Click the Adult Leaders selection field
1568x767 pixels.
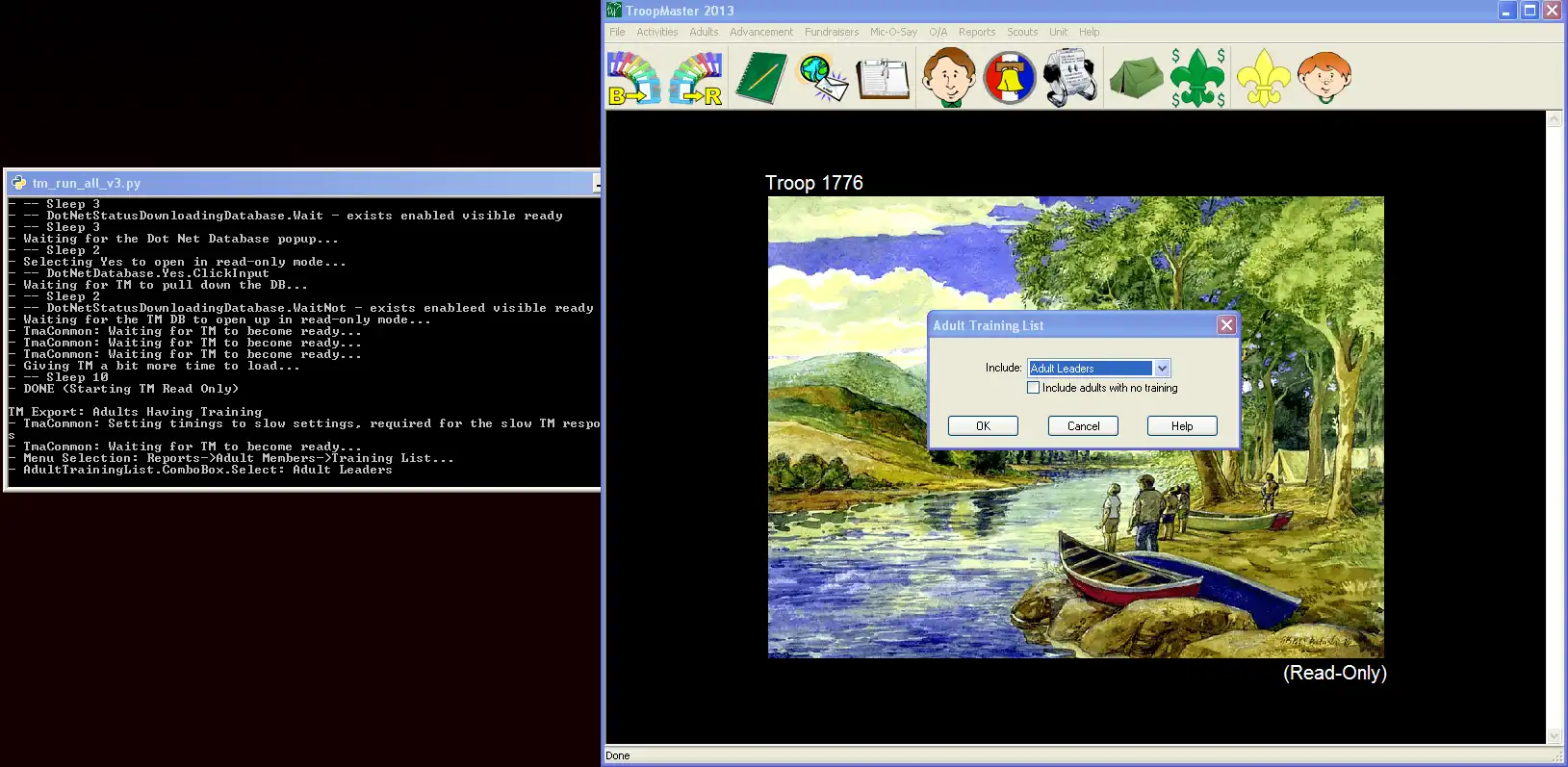(x=1091, y=368)
